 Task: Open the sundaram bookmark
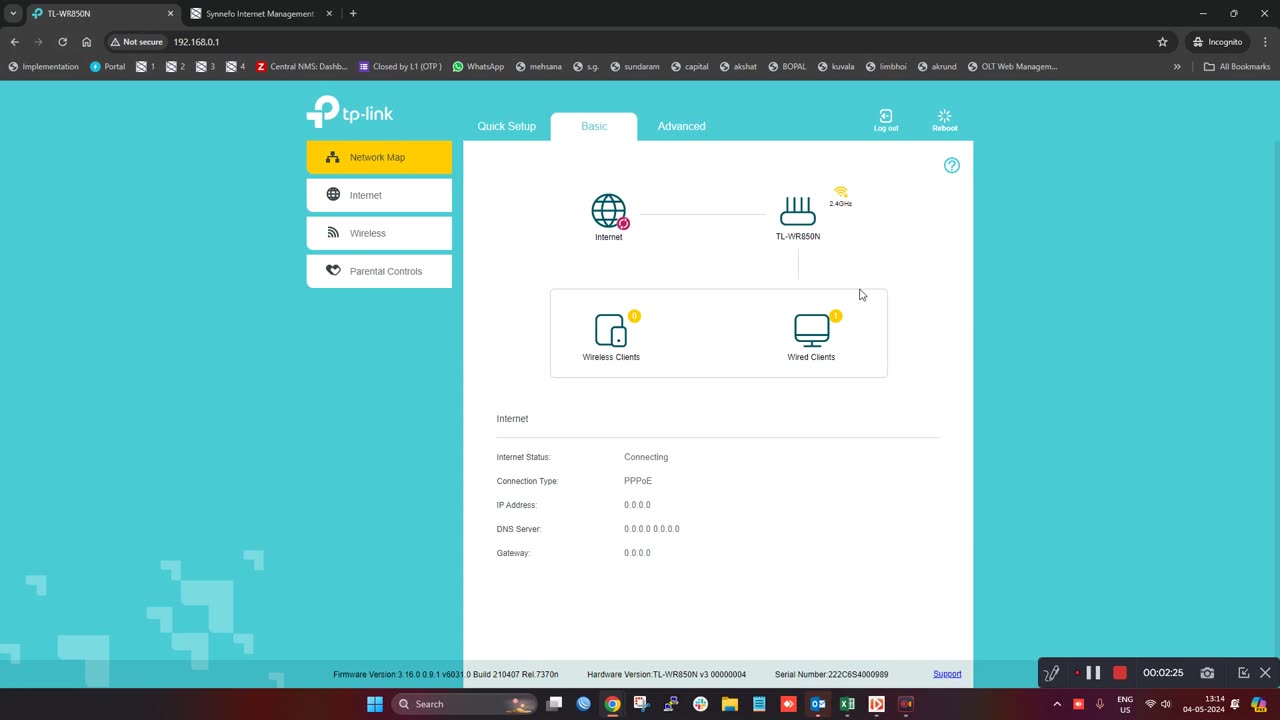pos(634,67)
